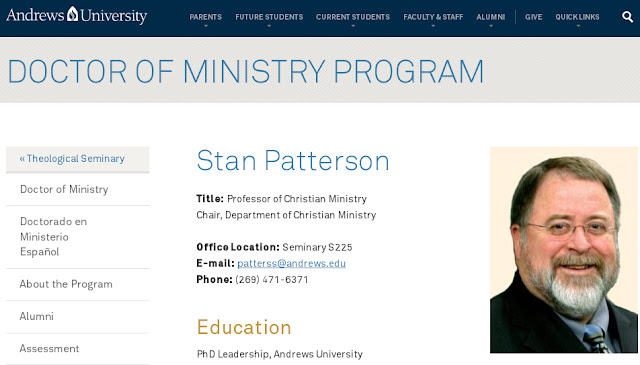Open the Faculty & Staff menu
Image resolution: width=640 pixels, height=365 pixels.
coord(433,17)
